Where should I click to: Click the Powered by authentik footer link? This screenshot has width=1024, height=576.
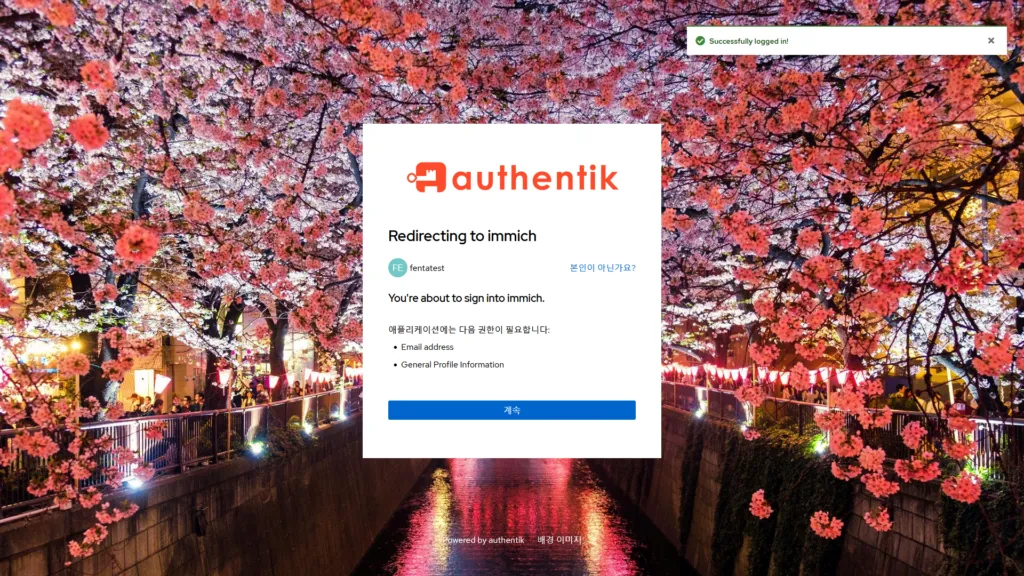click(484, 539)
